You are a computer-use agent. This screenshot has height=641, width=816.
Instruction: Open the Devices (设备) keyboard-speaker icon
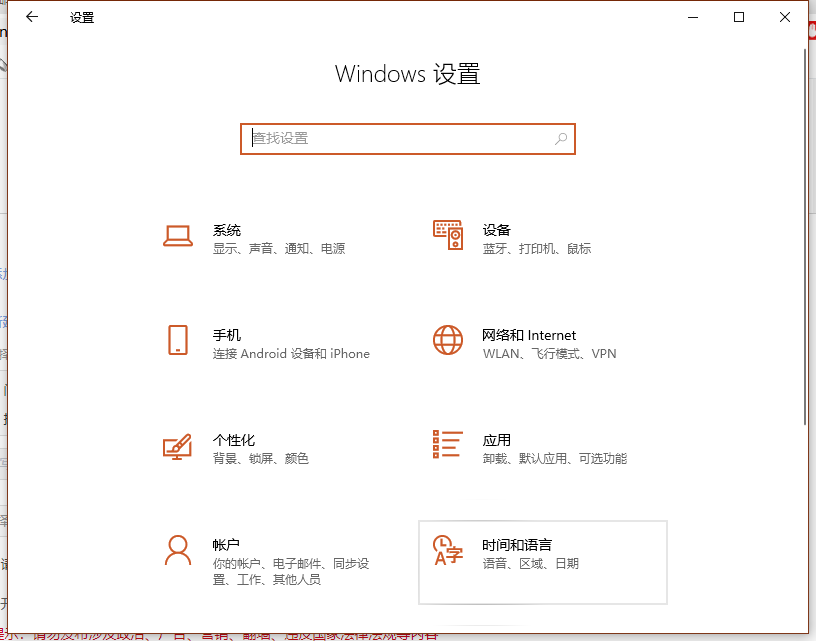click(448, 235)
